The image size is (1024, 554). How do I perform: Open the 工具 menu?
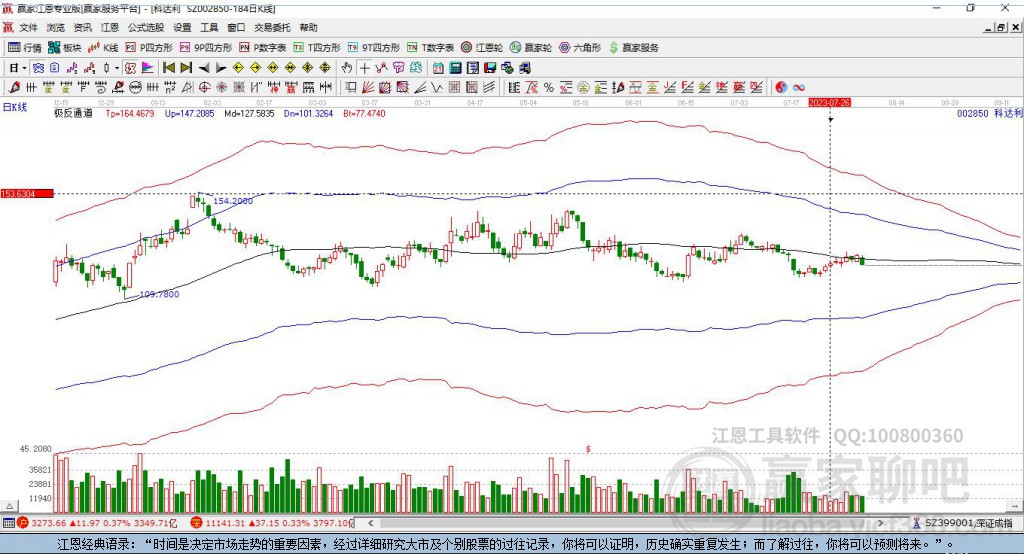pyautogui.click(x=209, y=27)
